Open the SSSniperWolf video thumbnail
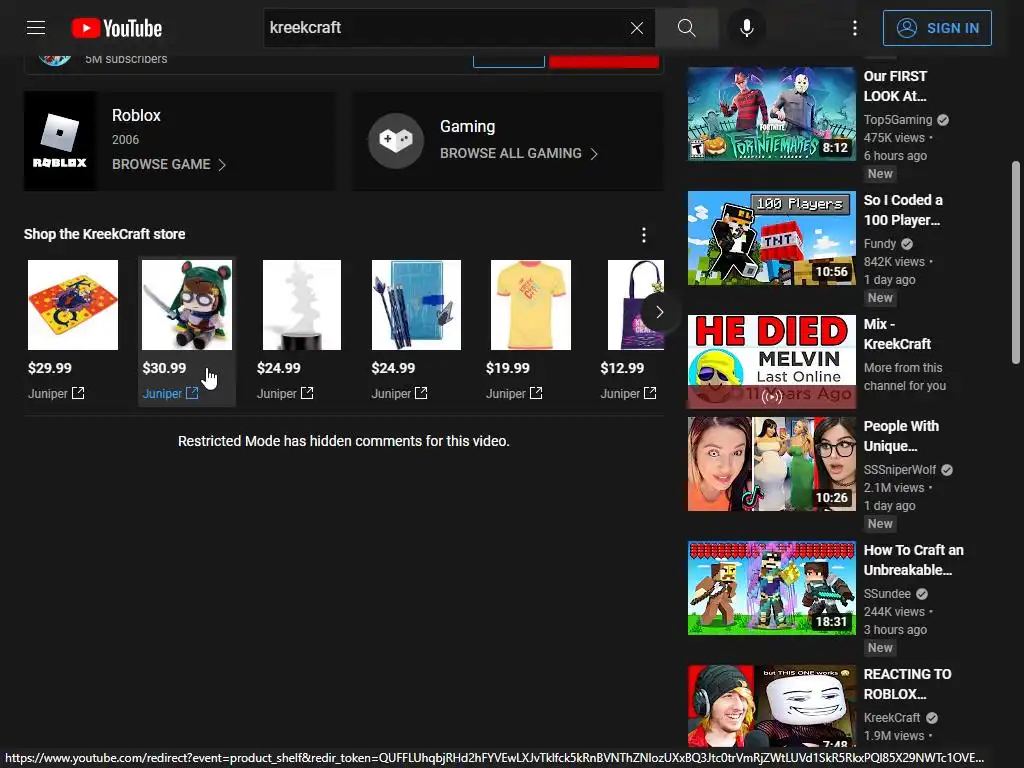This screenshot has height=768, width=1024. click(771, 464)
